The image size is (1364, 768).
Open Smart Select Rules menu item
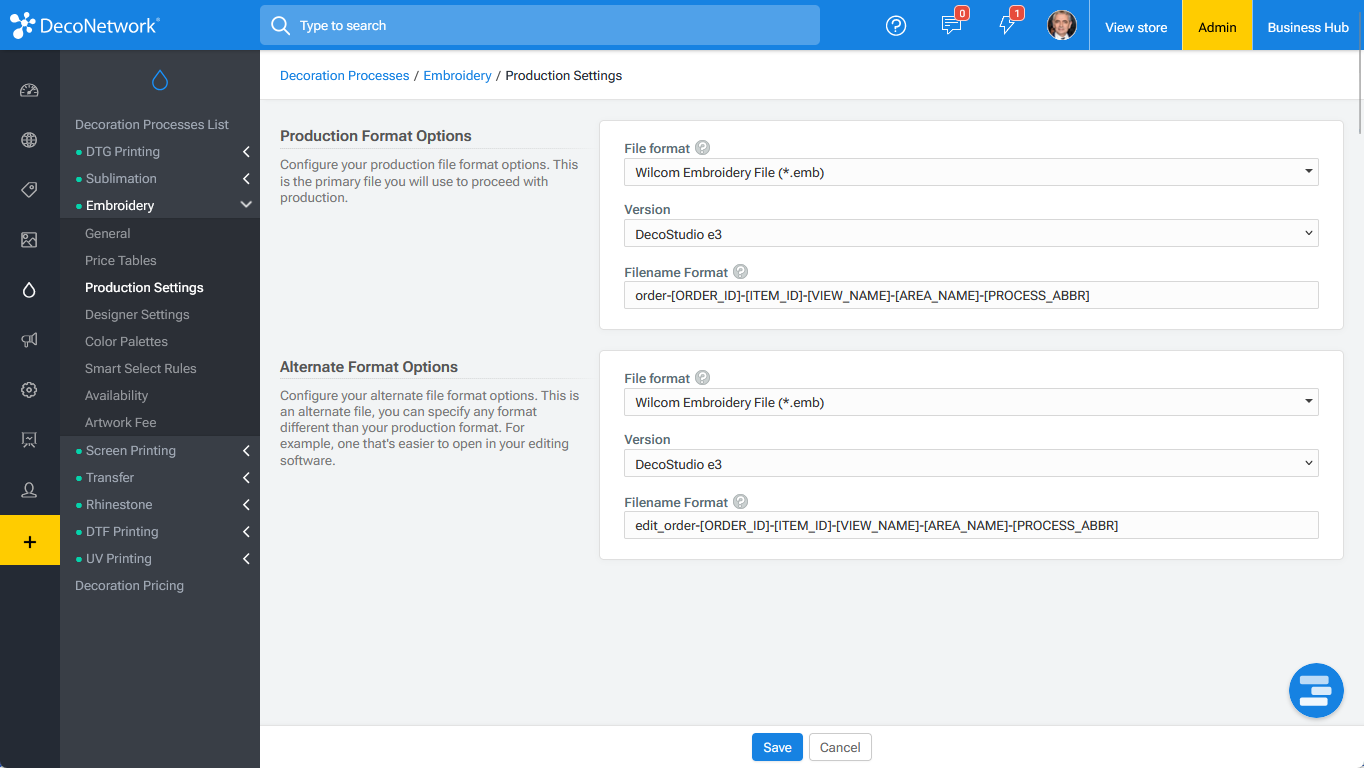coord(141,368)
